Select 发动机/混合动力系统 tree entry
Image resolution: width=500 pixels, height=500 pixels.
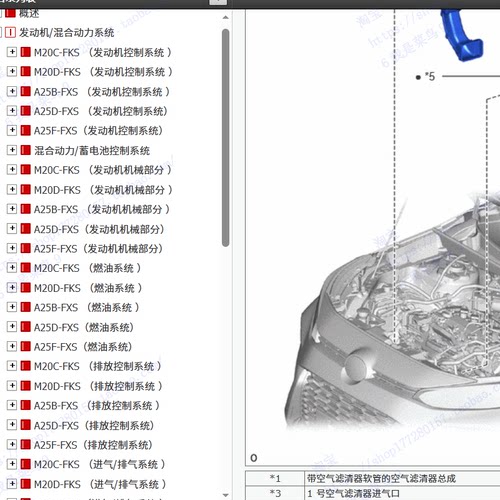tap(66, 32)
